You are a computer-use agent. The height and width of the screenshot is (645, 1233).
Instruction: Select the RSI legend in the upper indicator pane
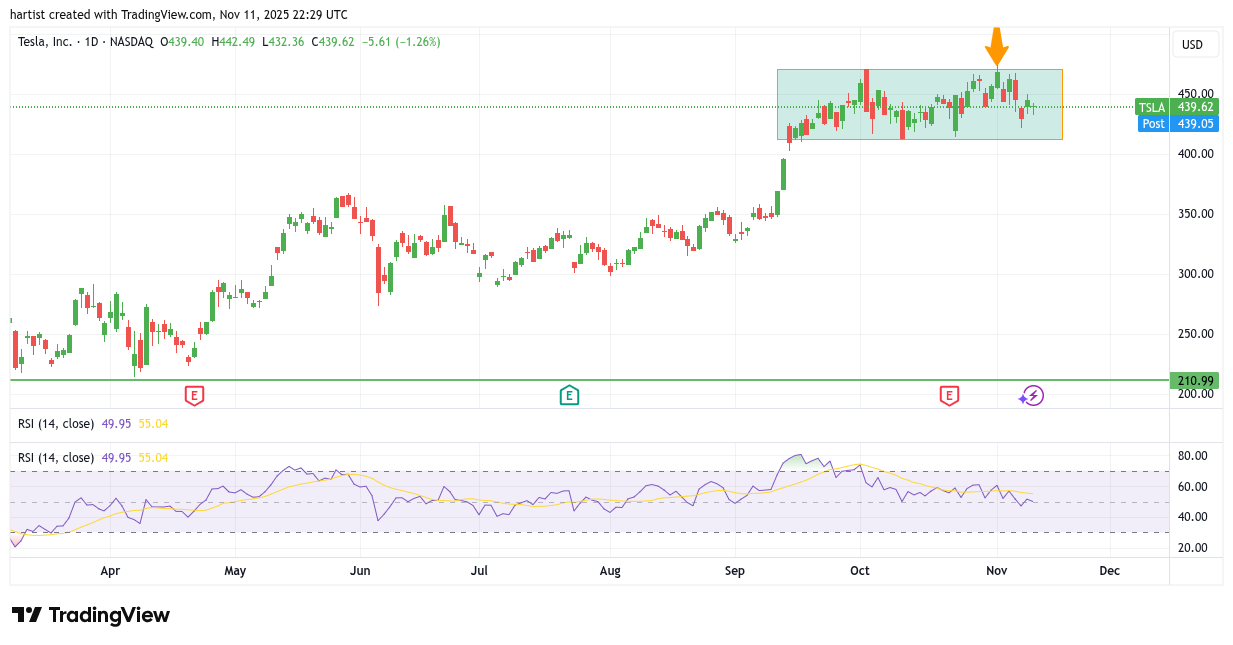[56, 424]
